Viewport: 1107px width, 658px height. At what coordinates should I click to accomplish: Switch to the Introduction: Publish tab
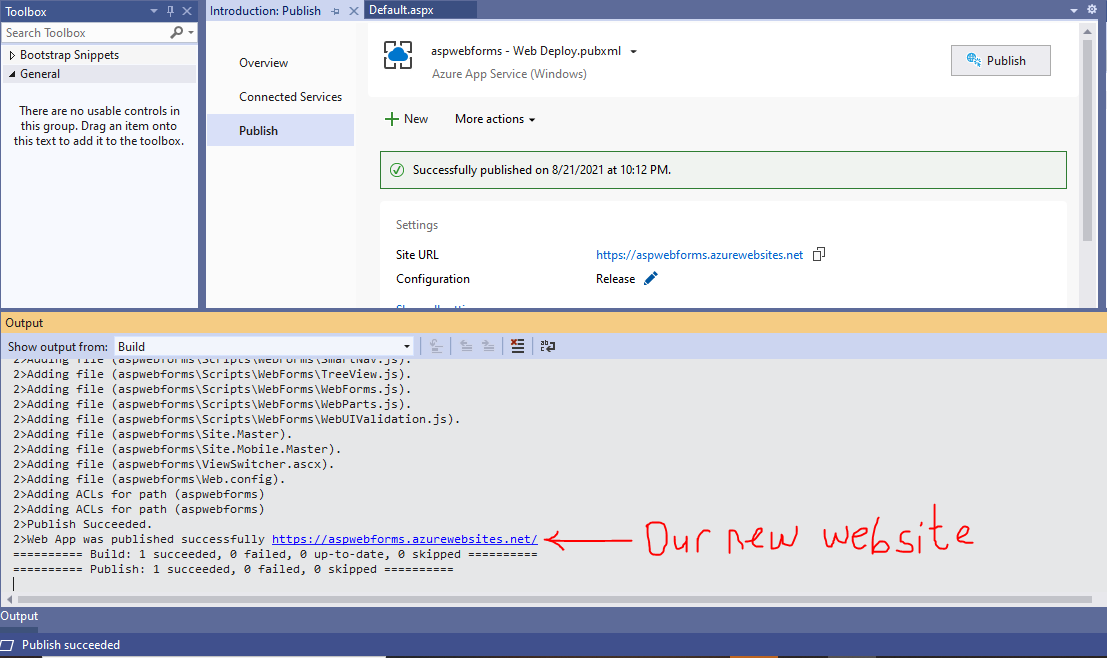265,11
